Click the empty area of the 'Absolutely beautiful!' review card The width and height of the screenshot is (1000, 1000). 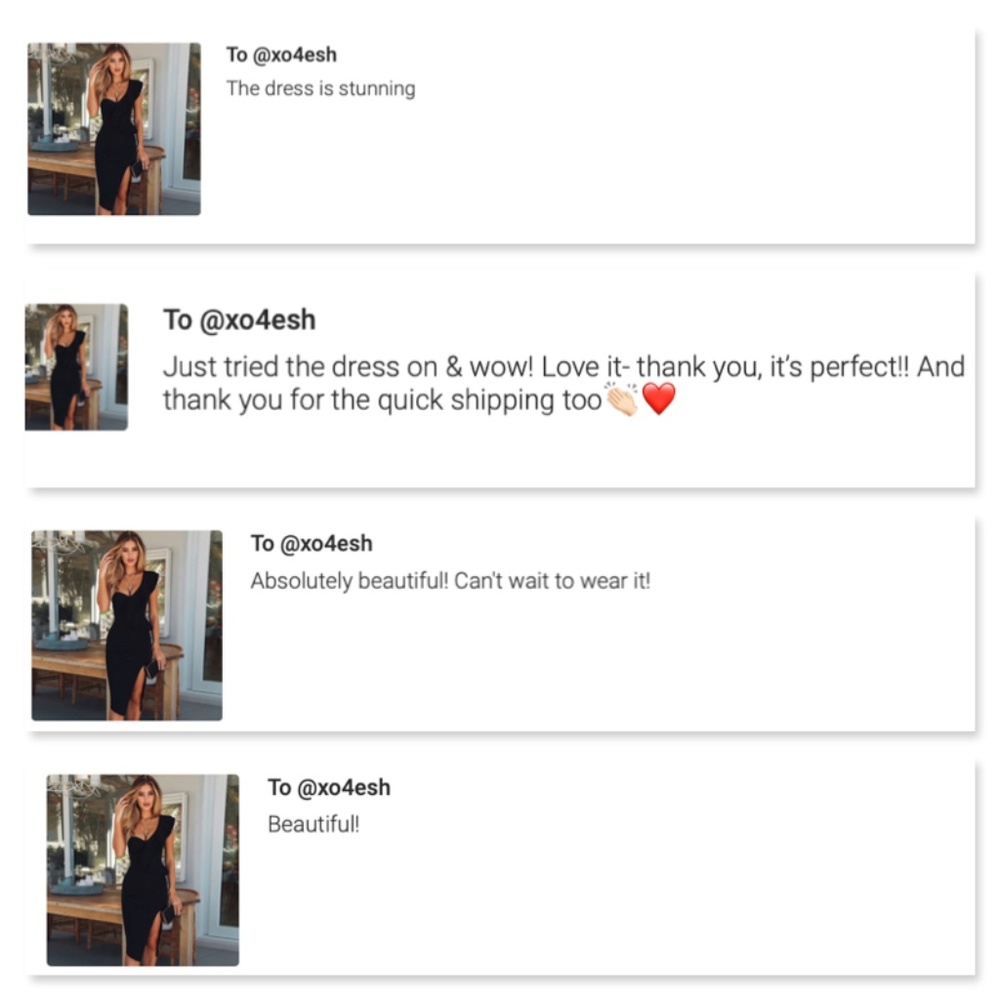[x=638, y=663]
